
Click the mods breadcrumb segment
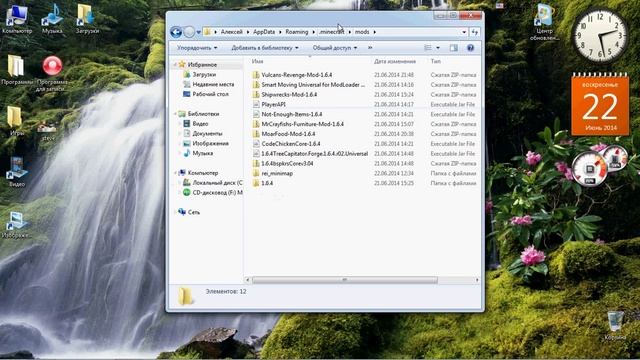pyautogui.click(x=362, y=32)
